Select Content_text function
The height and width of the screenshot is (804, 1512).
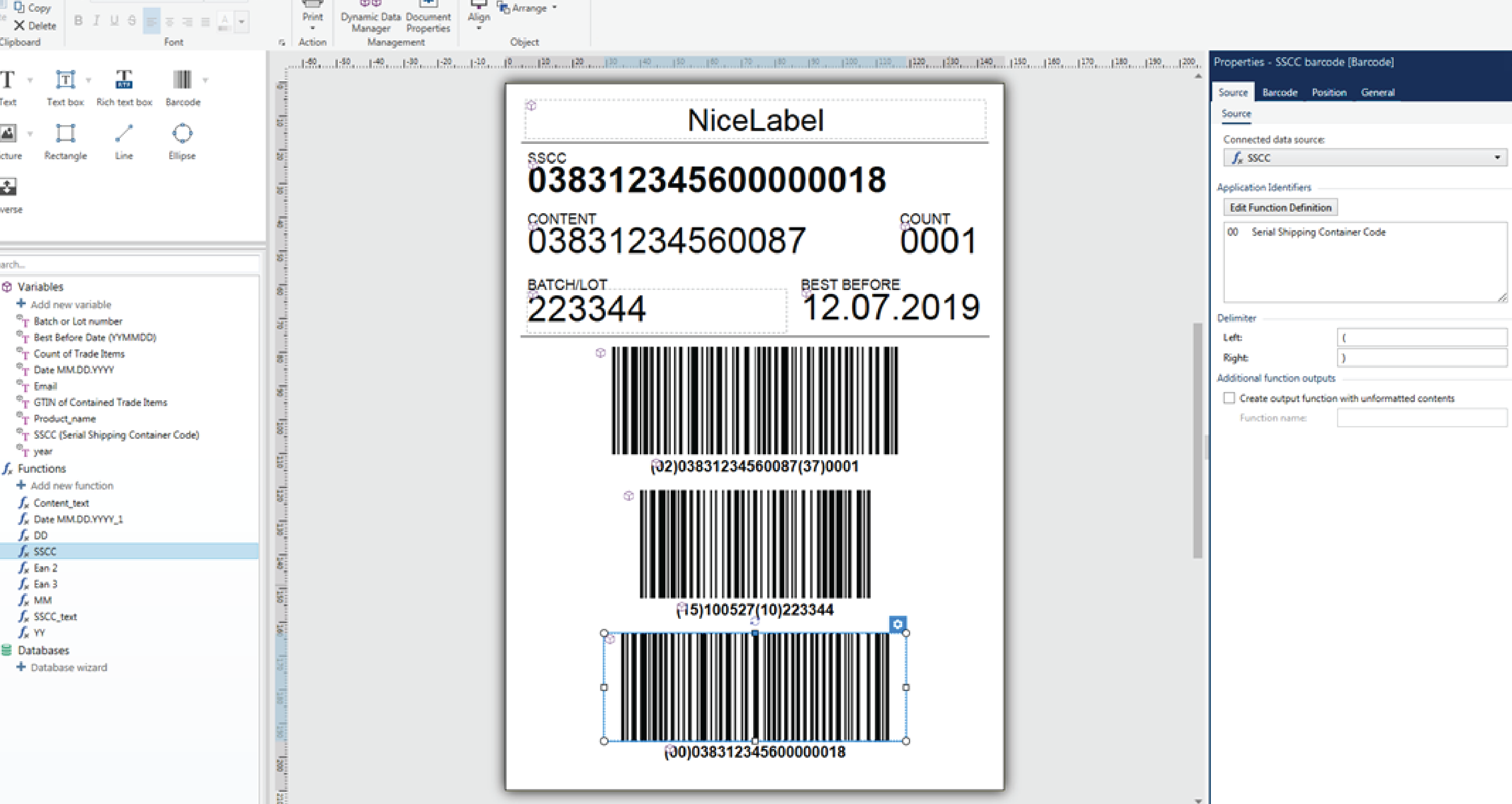tap(61, 503)
